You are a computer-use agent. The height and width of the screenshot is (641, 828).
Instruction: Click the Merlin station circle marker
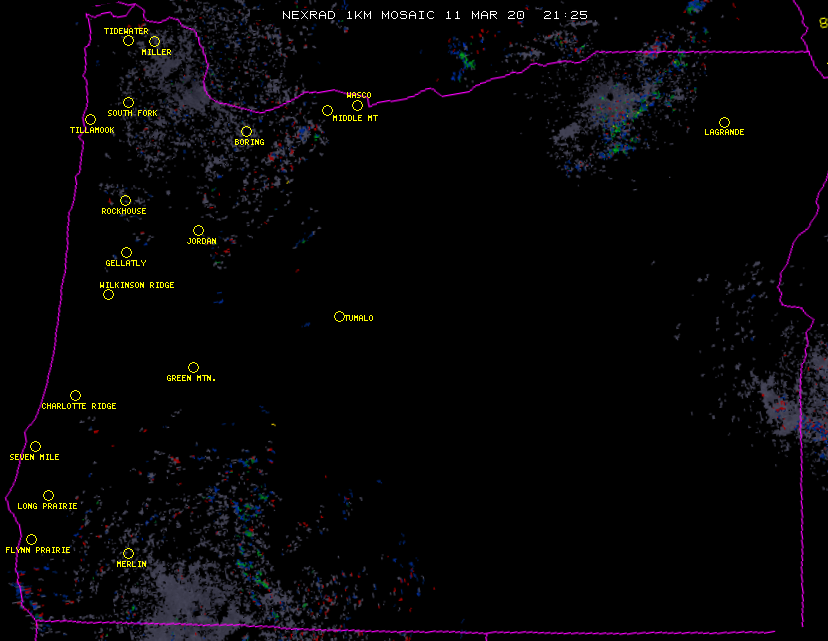click(x=128, y=554)
